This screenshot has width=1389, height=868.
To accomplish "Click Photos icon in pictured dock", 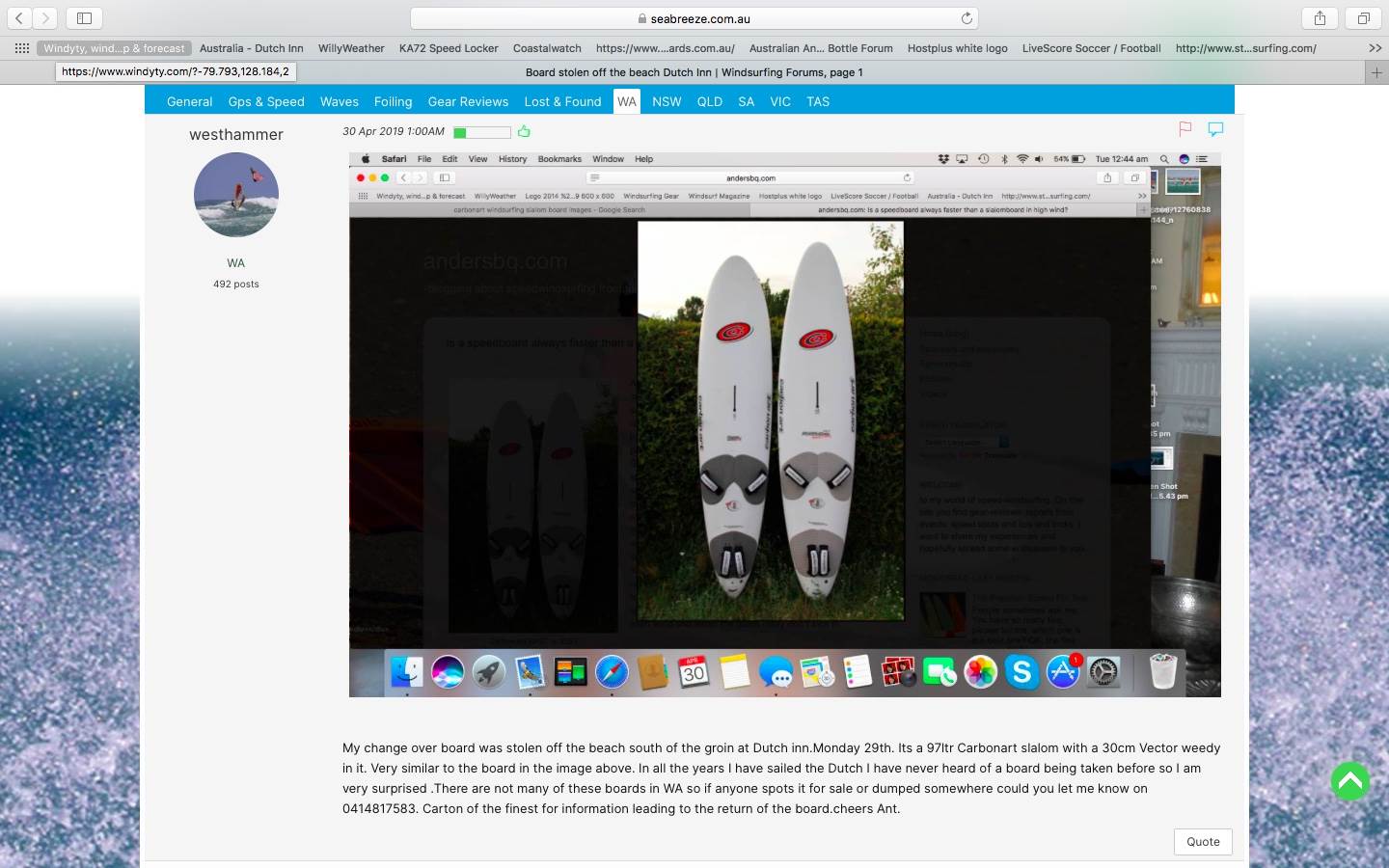I will pos(980,672).
